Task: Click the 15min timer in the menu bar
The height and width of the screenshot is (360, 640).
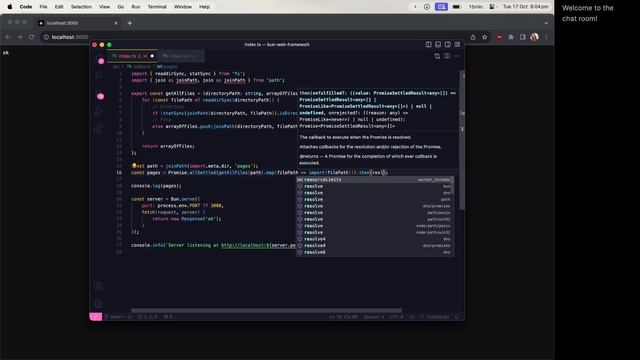Action: pos(476,7)
